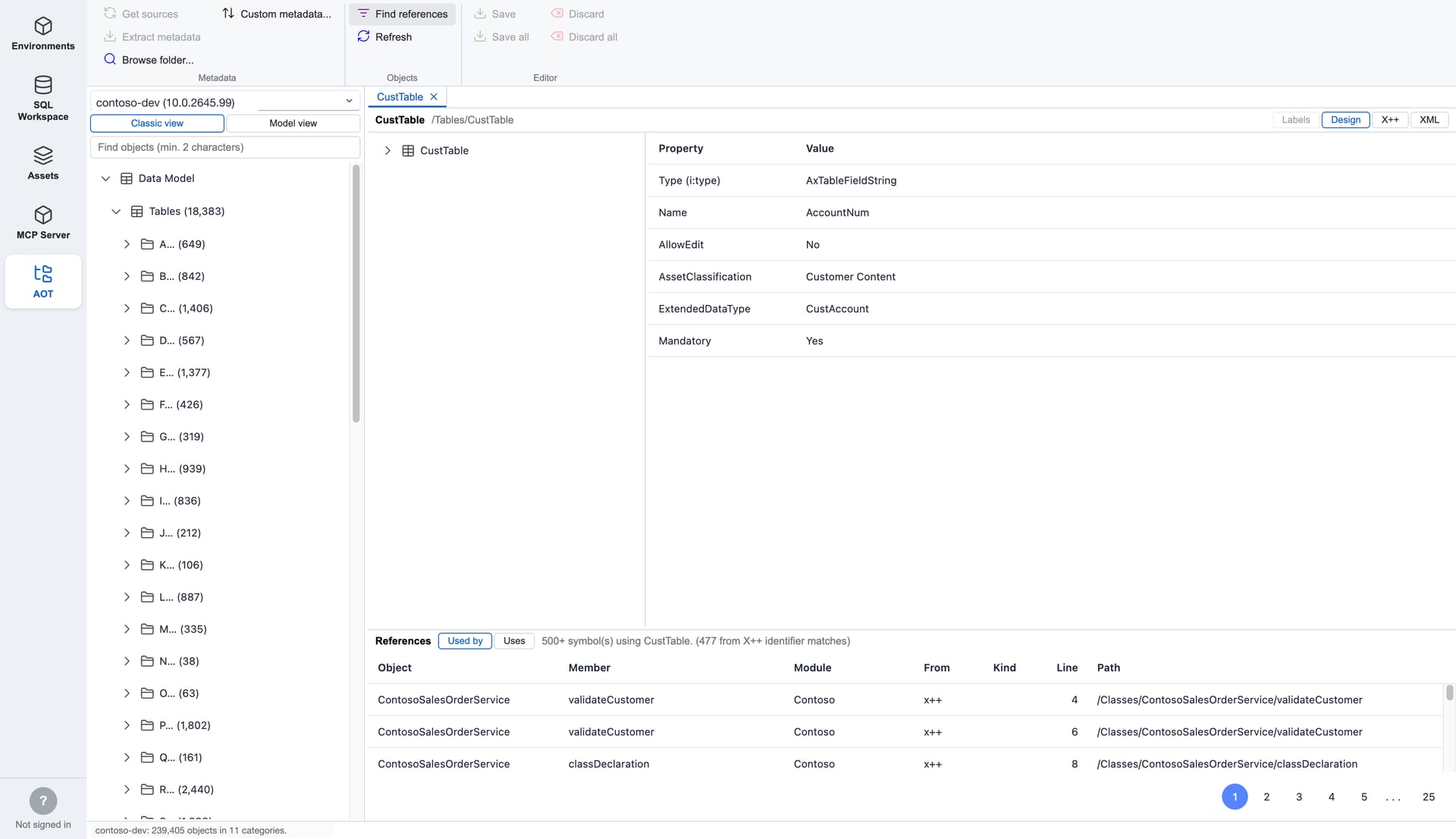Click the ellipsis pagination button
Image resolution: width=1456 pixels, height=839 pixels.
pyautogui.click(x=1393, y=797)
